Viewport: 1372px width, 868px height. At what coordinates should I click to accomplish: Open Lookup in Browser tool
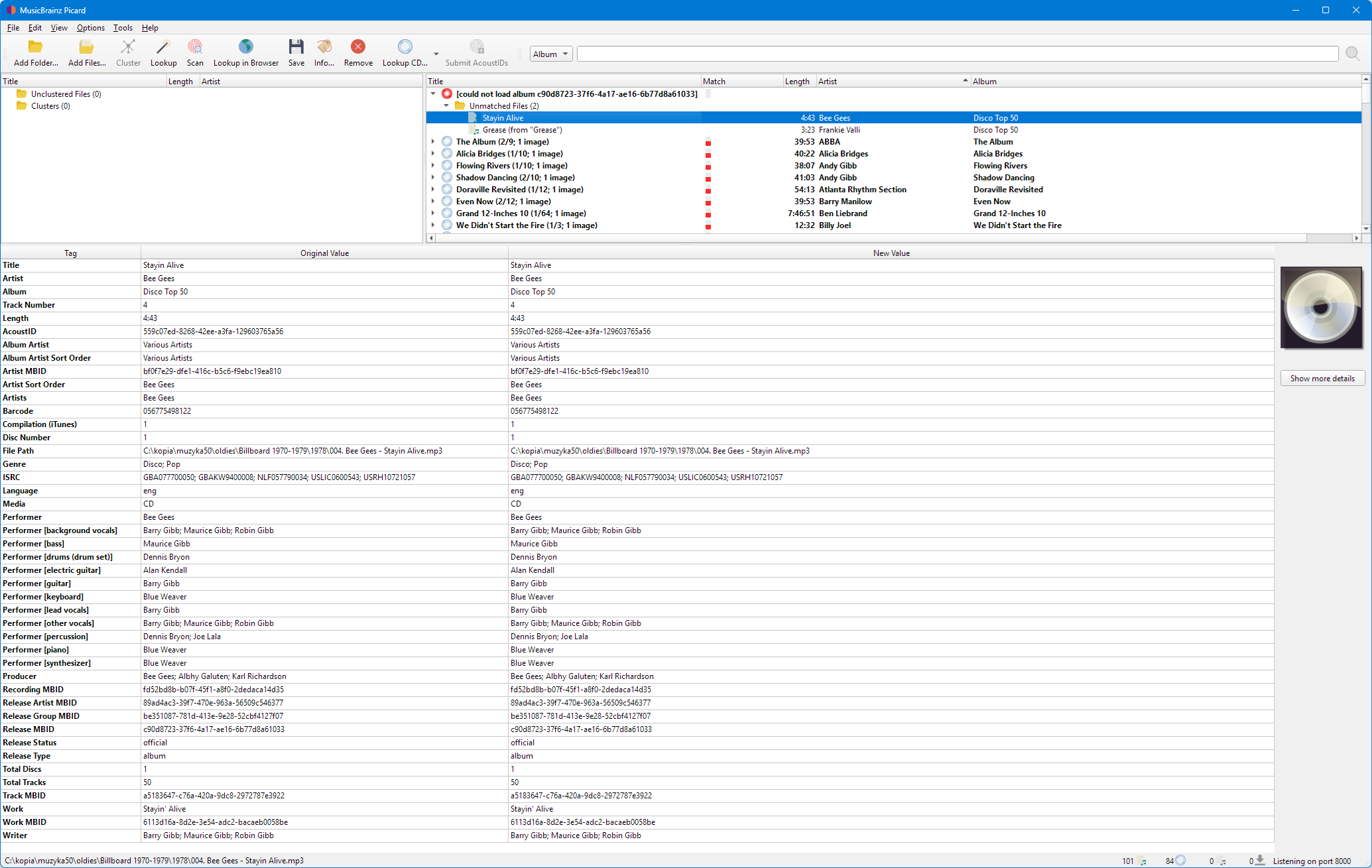point(246,47)
